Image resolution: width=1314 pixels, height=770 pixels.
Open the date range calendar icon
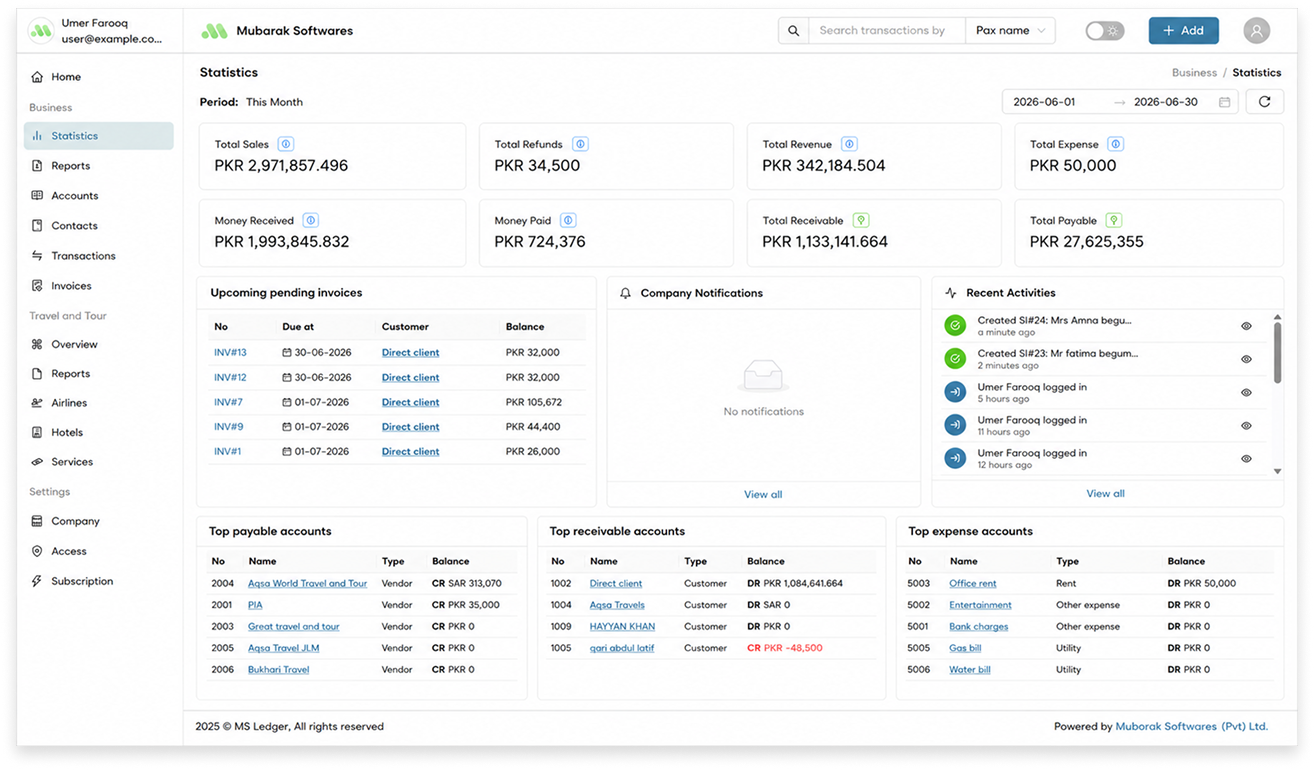tap(1225, 102)
